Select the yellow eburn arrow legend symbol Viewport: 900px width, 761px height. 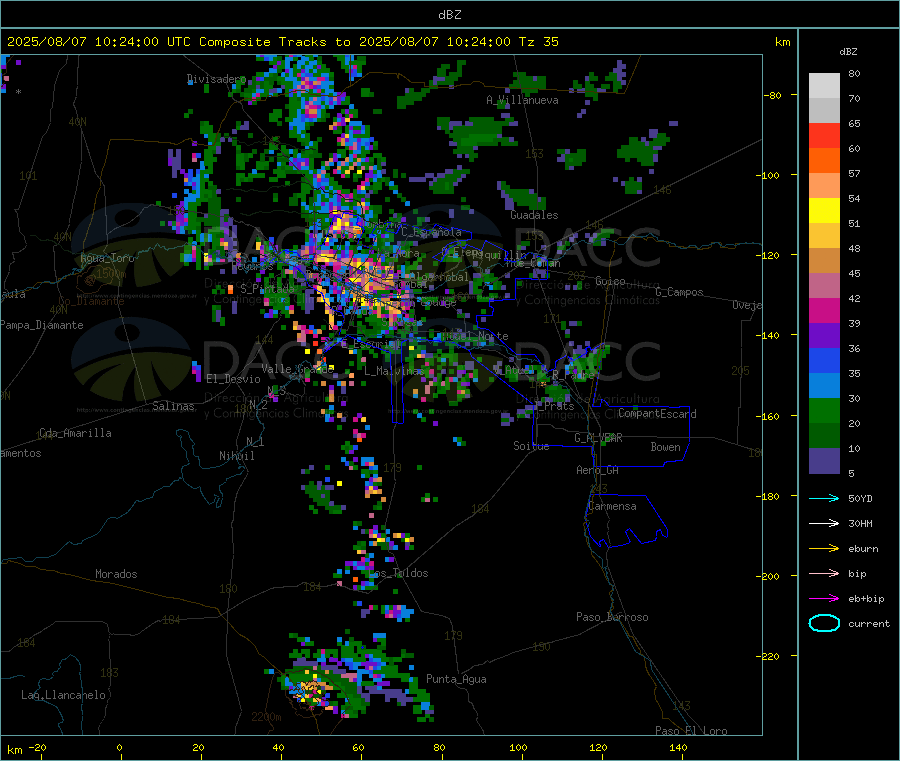824,549
